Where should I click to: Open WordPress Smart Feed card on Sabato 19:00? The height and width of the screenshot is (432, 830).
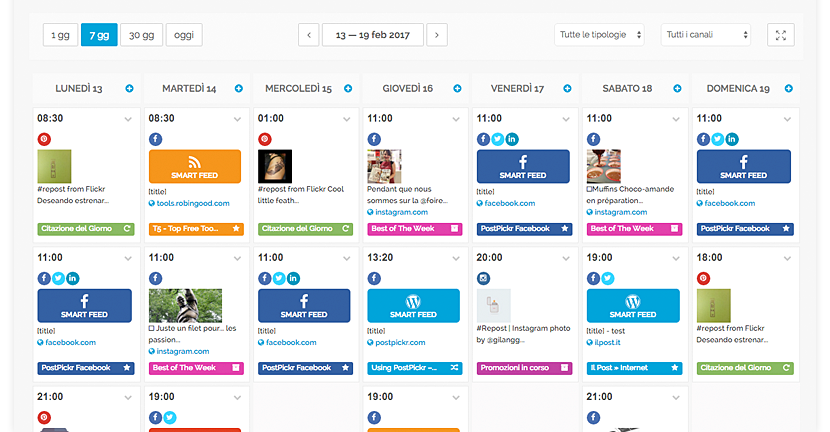pos(633,305)
